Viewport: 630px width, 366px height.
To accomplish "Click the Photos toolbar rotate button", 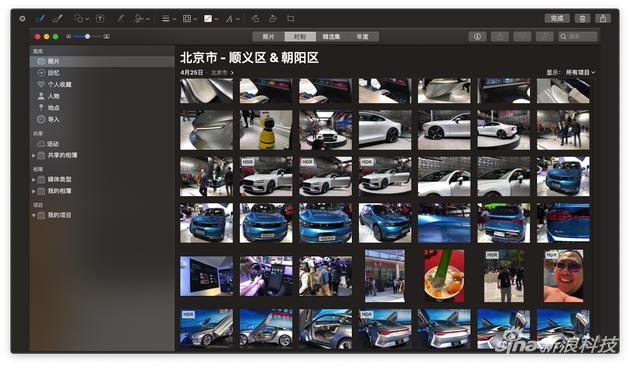I will (x=544, y=37).
